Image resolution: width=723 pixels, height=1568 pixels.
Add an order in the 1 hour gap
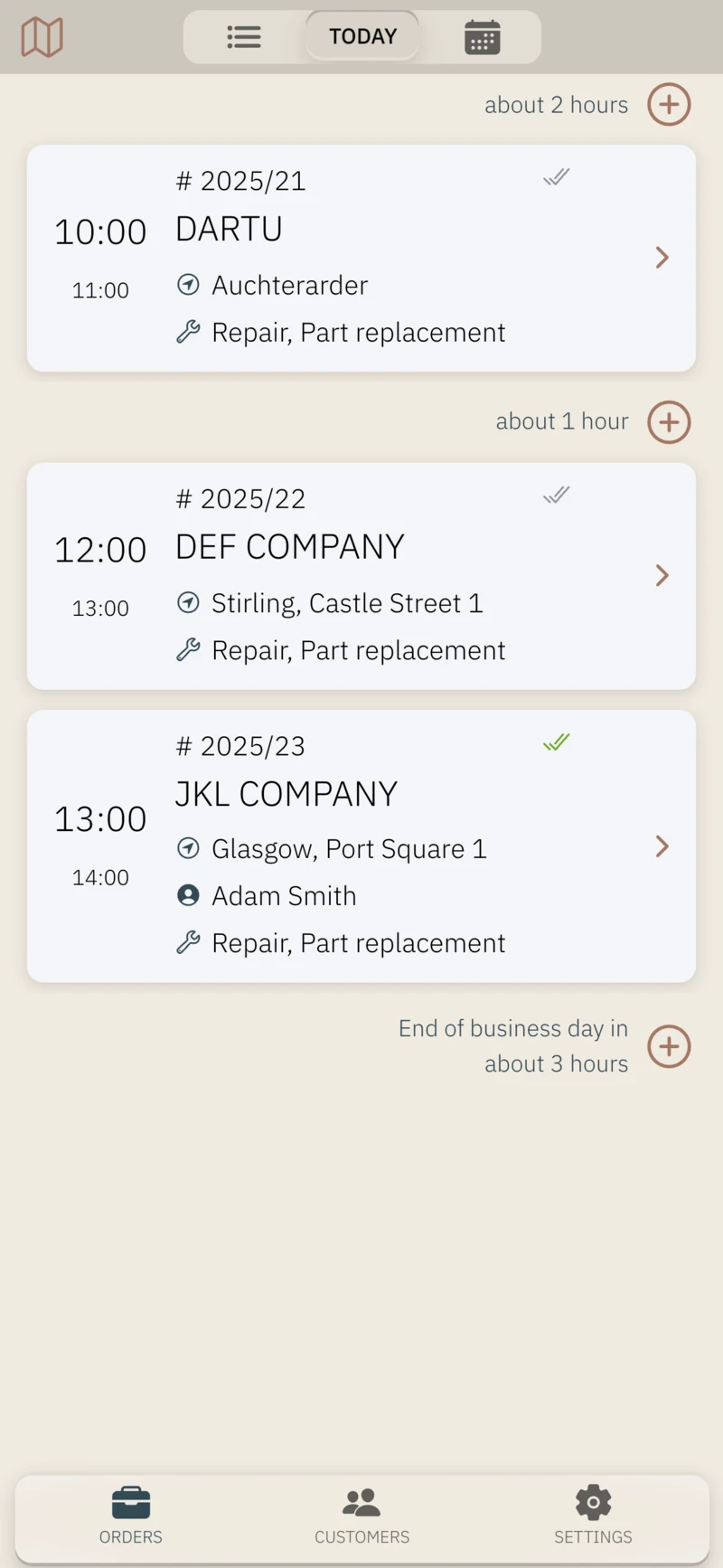point(669,422)
